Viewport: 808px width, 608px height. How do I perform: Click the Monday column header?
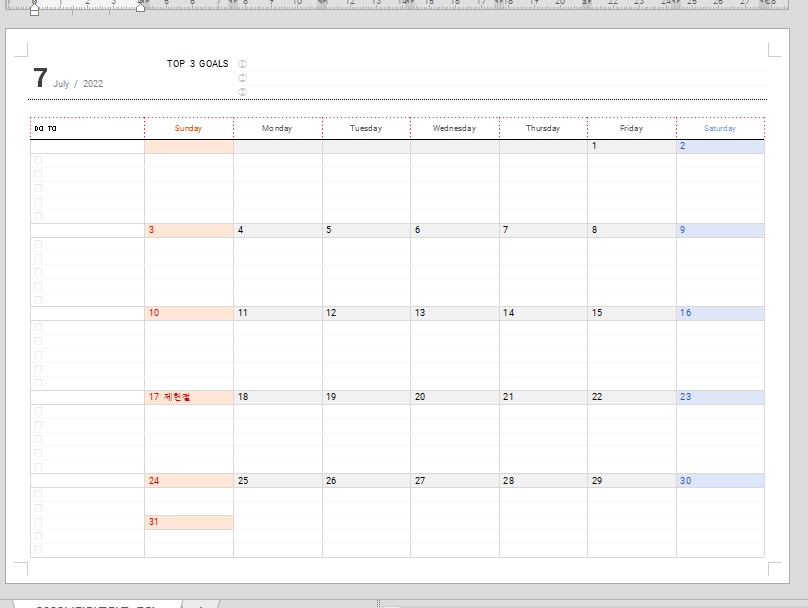[x=277, y=128]
